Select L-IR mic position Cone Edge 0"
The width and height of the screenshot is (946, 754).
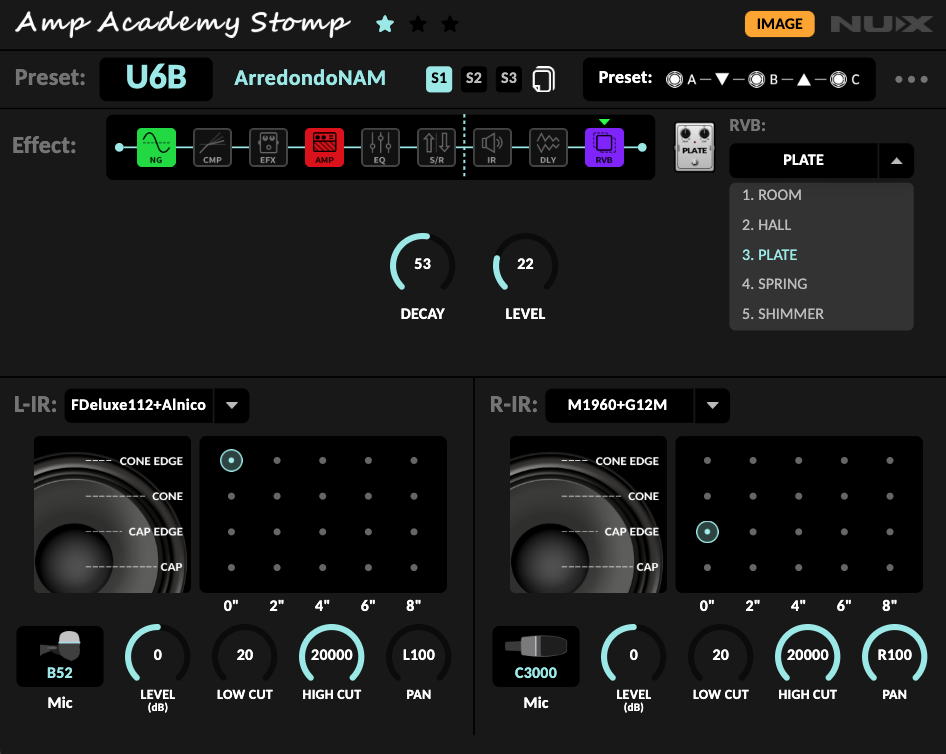click(x=231, y=461)
